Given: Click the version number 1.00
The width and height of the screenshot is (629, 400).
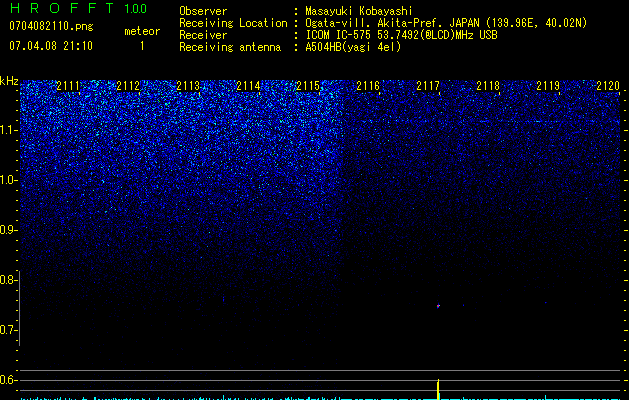Looking at the screenshot, I should [x=136, y=8].
